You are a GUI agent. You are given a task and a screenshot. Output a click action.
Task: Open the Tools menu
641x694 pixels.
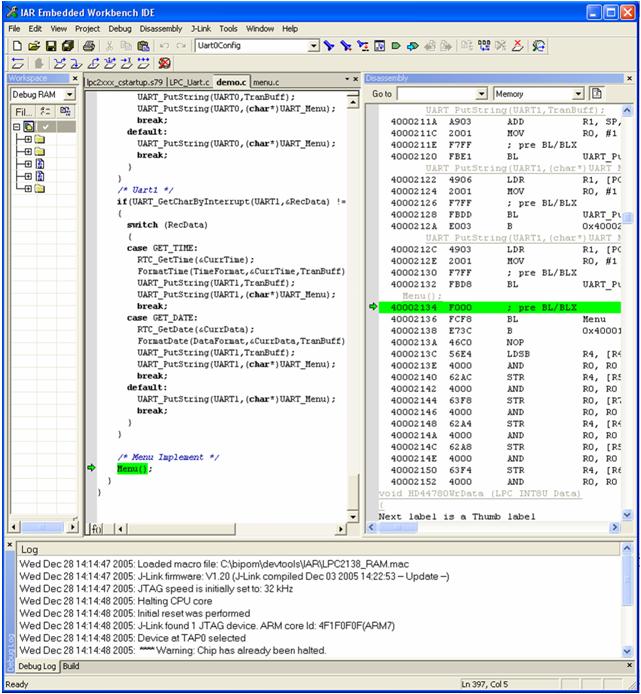point(228,29)
